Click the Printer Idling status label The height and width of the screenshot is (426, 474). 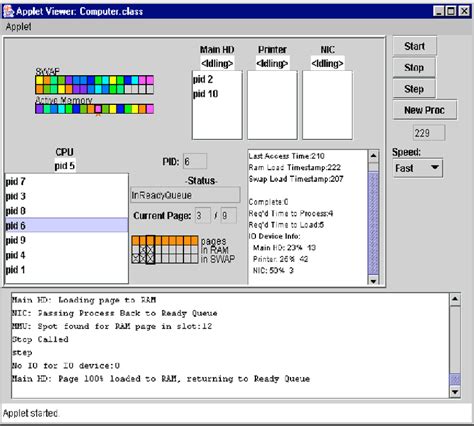(x=272, y=63)
